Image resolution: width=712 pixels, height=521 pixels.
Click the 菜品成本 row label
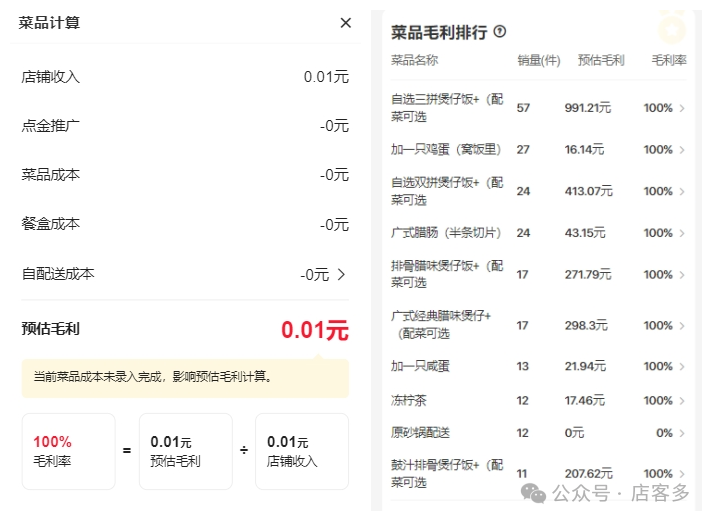tap(50, 175)
